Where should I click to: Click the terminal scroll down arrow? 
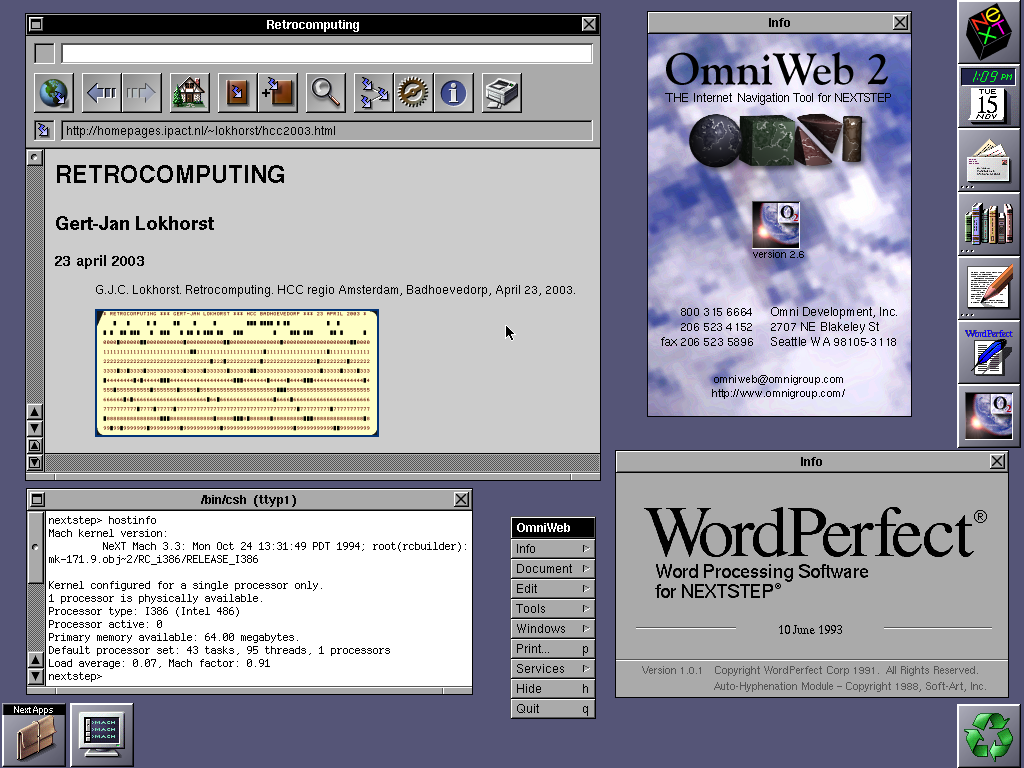tap(36, 676)
